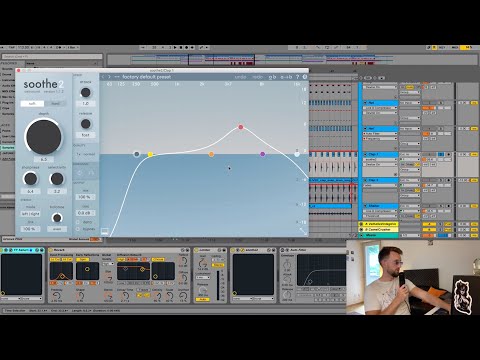The height and width of the screenshot is (360, 480).
Task: Toggle spectrum display icon bottom-left of graph
Action: (x=105, y=231)
